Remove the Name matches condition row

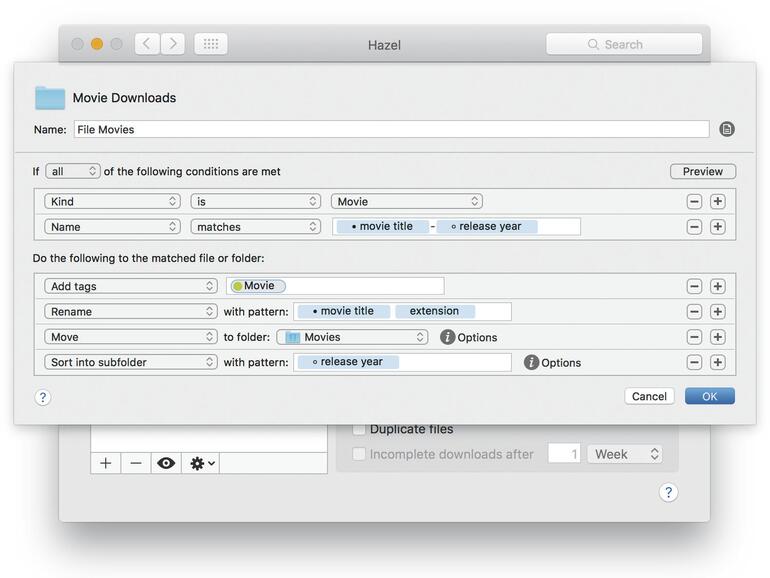[694, 227]
